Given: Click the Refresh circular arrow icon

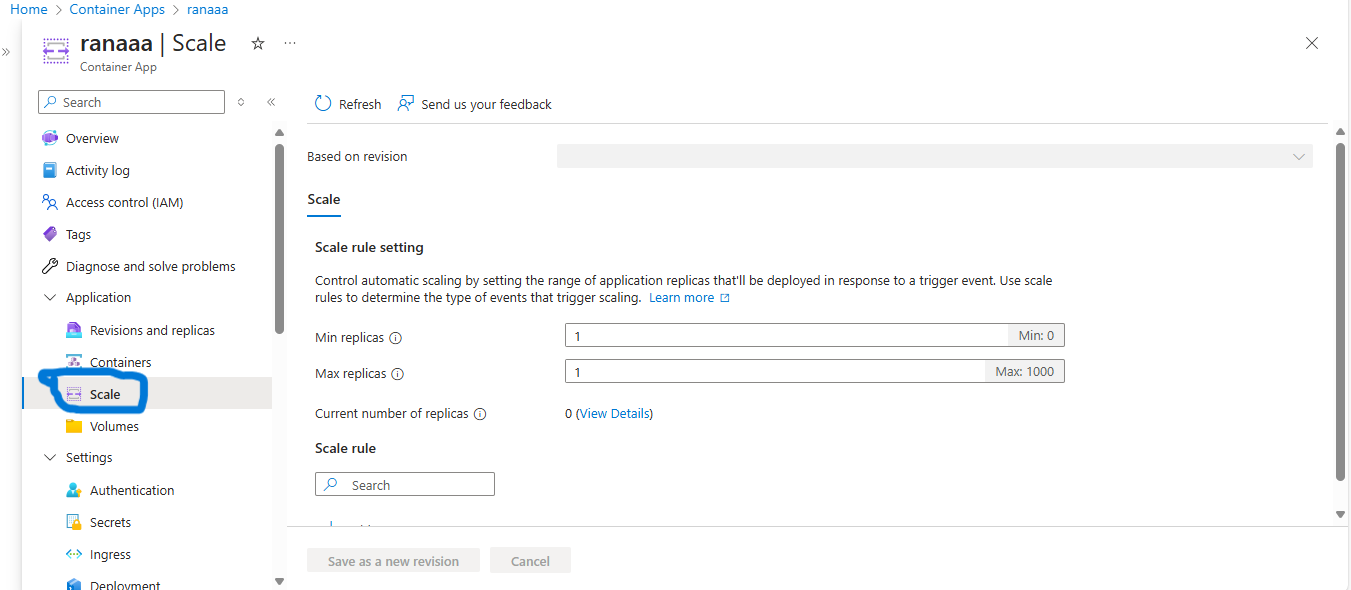Looking at the screenshot, I should click(322, 104).
